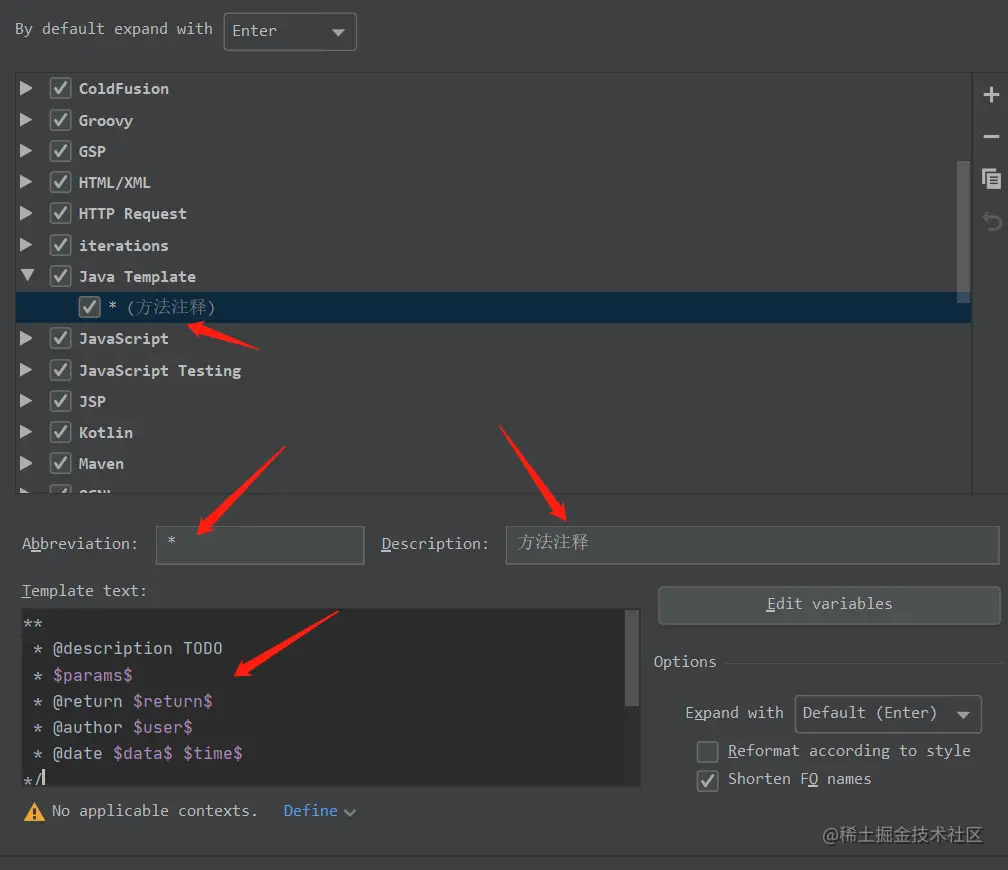1008x870 pixels.
Task: Open the By default expand with dropdown
Action: [290, 32]
